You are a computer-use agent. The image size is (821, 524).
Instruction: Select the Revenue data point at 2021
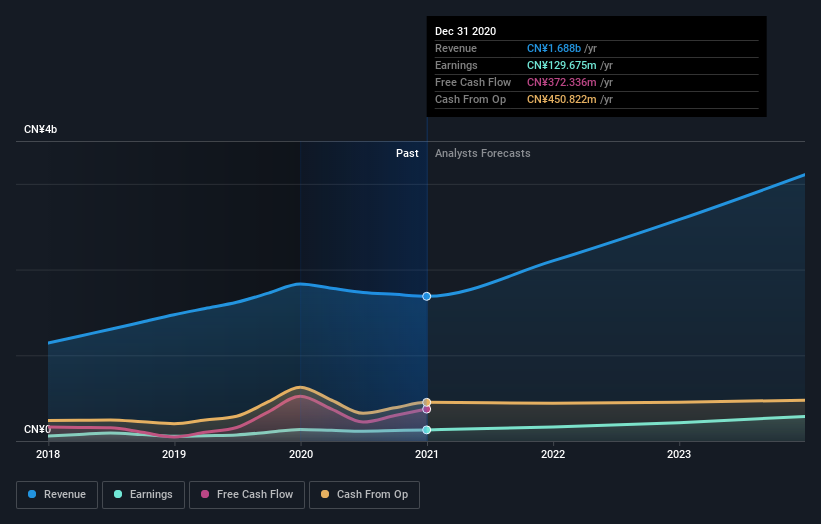427,296
